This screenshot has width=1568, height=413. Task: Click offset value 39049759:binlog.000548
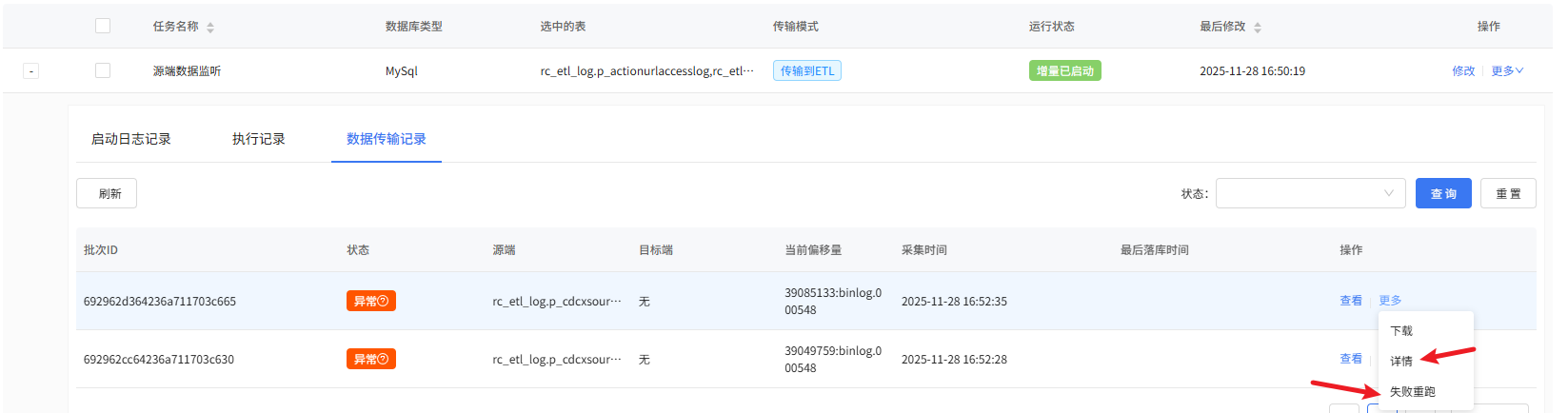pyautogui.click(x=833, y=360)
